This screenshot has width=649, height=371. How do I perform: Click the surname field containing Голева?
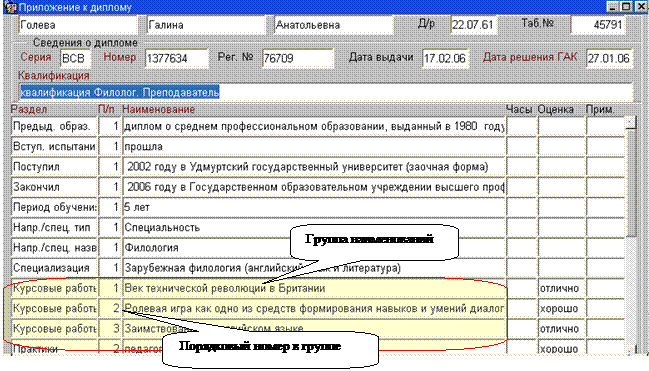tap(78, 25)
